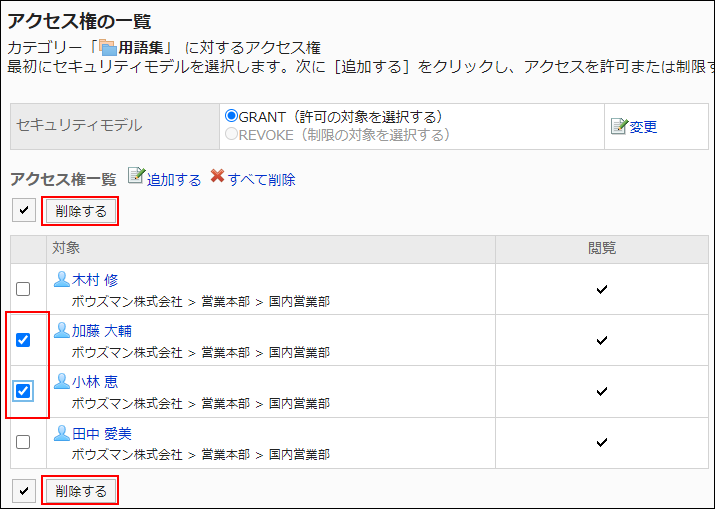Click the folder icon next to 用語集
The image size is (715, 509).
pos(108,48)
